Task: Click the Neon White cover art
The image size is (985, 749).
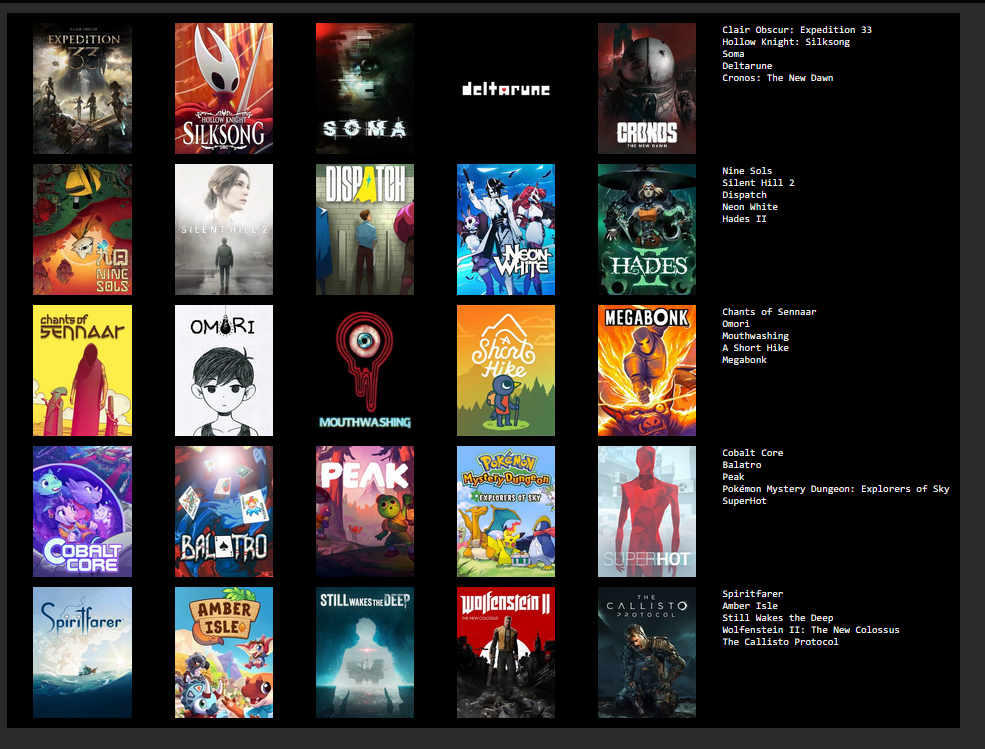Action: pyautogui.click(x=506, y=230)
